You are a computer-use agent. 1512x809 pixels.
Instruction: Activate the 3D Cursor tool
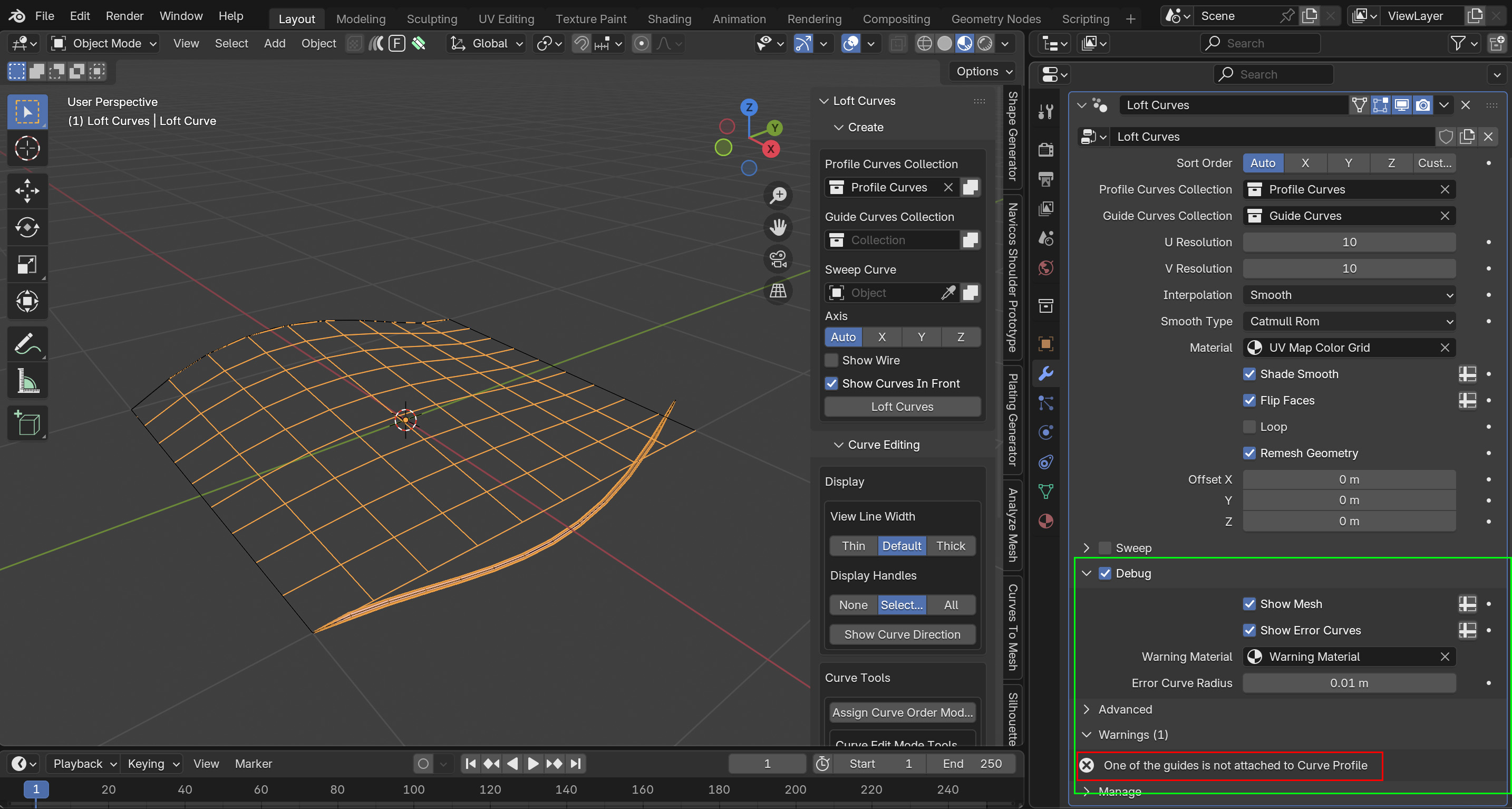tap(27, 148)
